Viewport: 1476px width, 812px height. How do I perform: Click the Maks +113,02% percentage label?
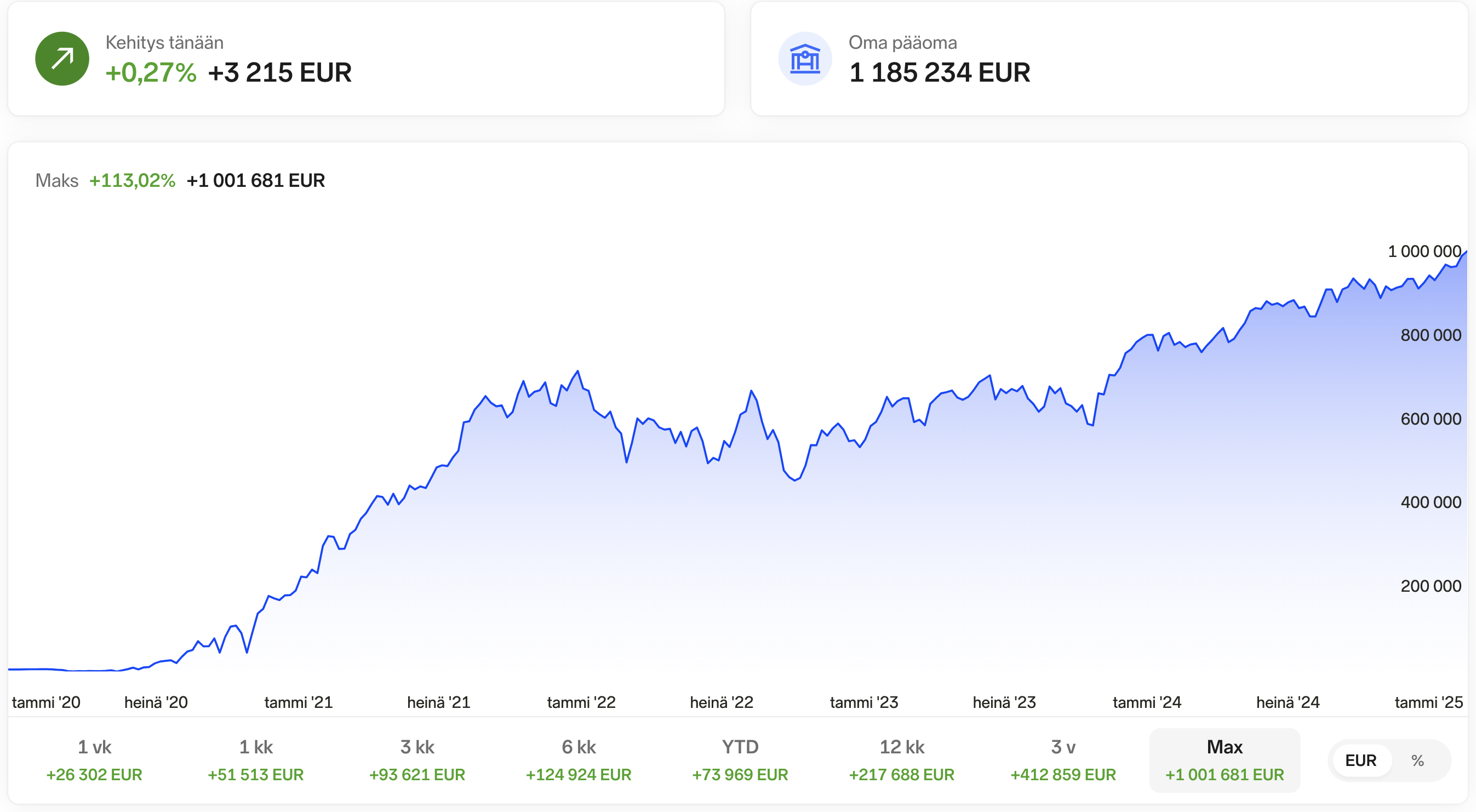click(133, 180)
